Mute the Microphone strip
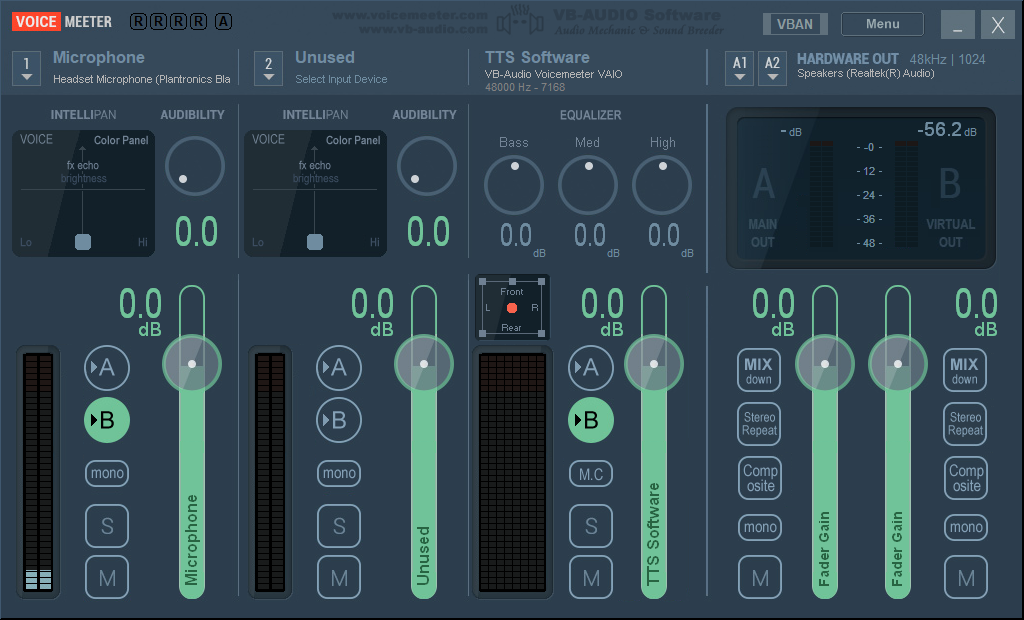The height and width of the screenshot is (620, 1024). click(107, 577)
